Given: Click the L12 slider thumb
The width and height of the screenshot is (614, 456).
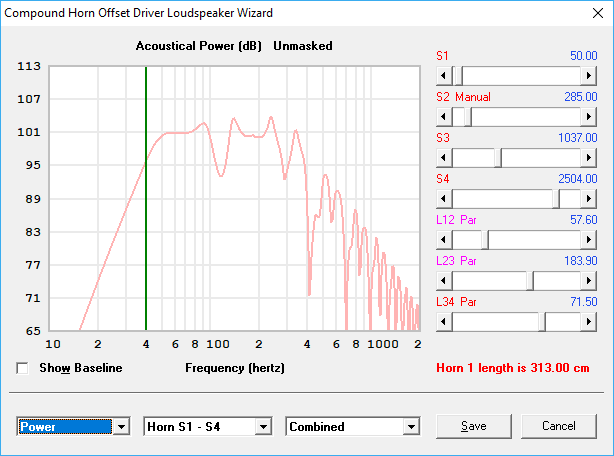Looking at the screenshot, I should tap(485, 240).
